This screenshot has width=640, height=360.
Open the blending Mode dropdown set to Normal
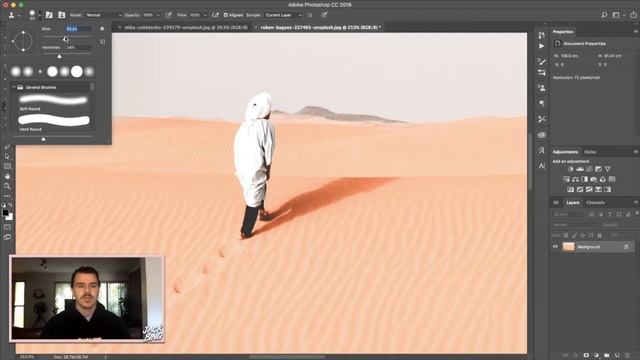coord(103,15)
